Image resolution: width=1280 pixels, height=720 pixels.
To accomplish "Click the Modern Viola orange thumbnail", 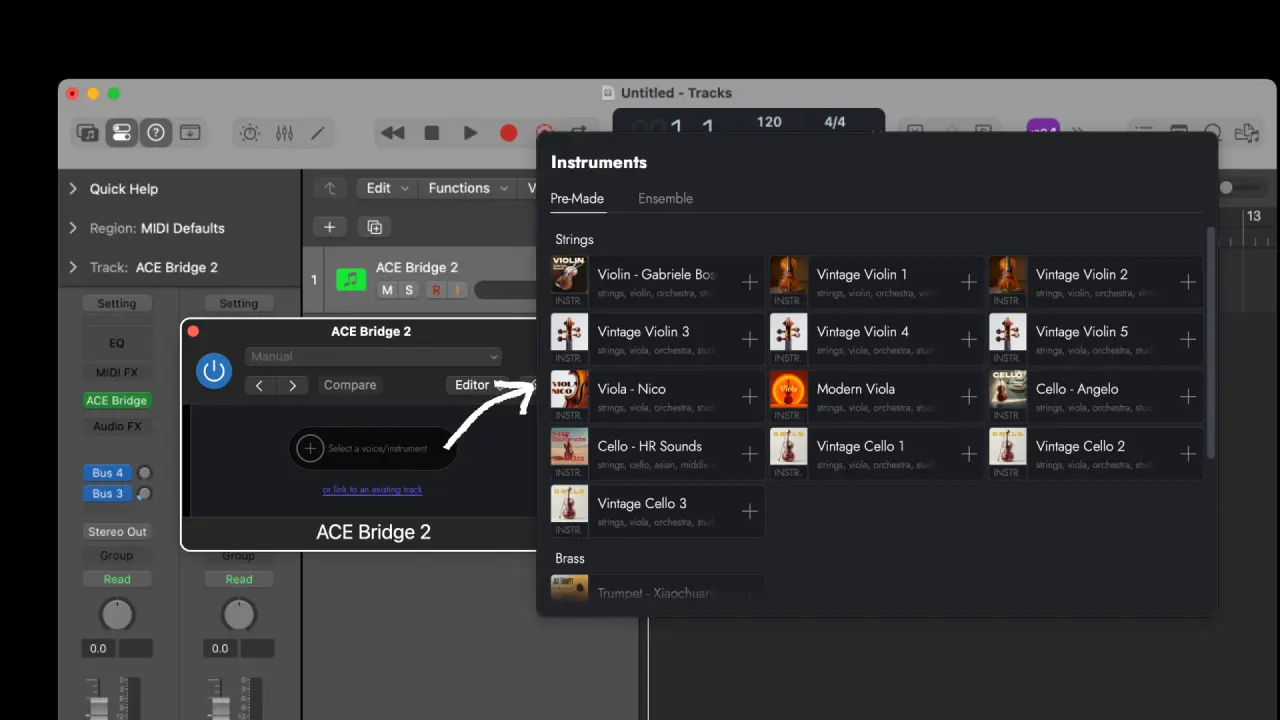I will 789,389.
